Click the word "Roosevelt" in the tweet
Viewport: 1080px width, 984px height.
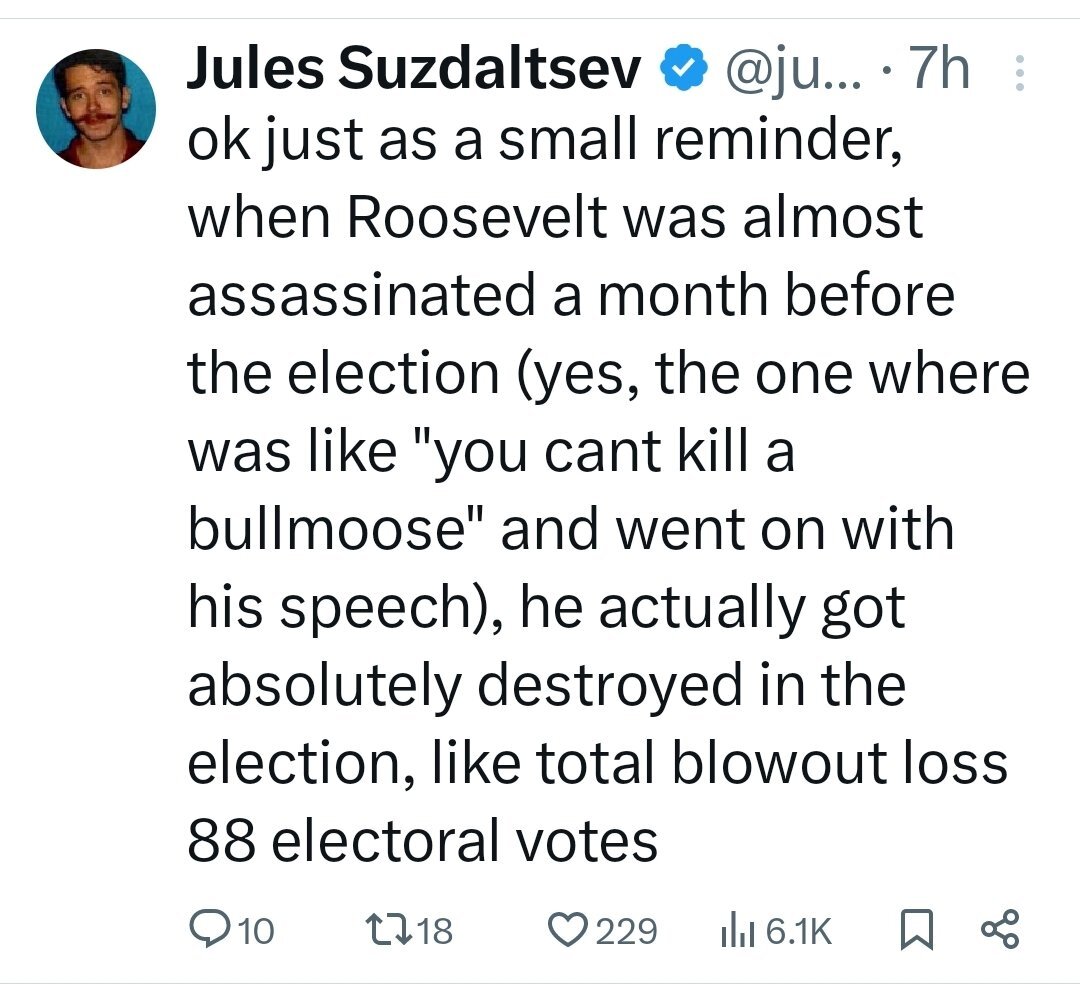point(476,218)
